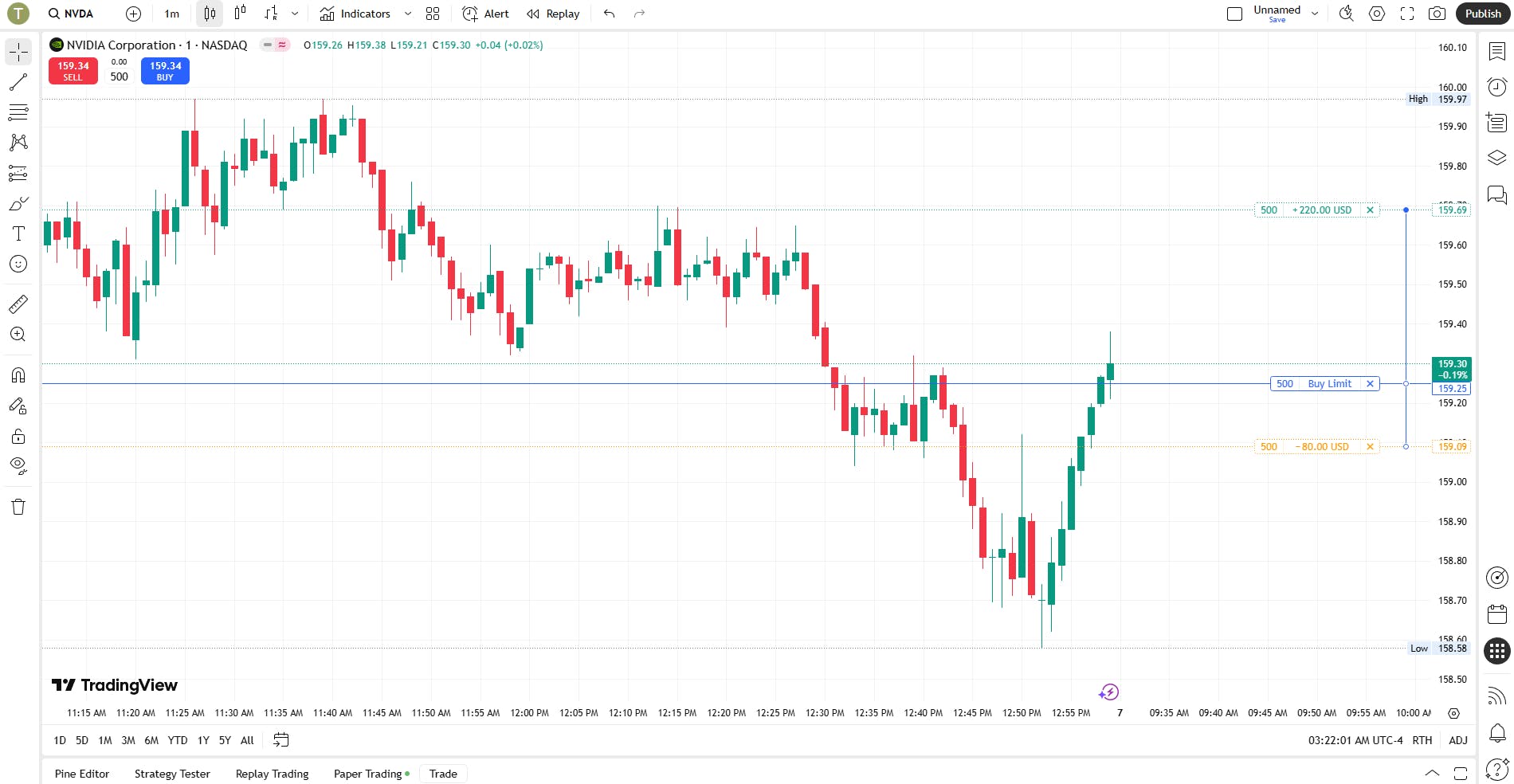Open the economic calendar panel

point(1497,613)
